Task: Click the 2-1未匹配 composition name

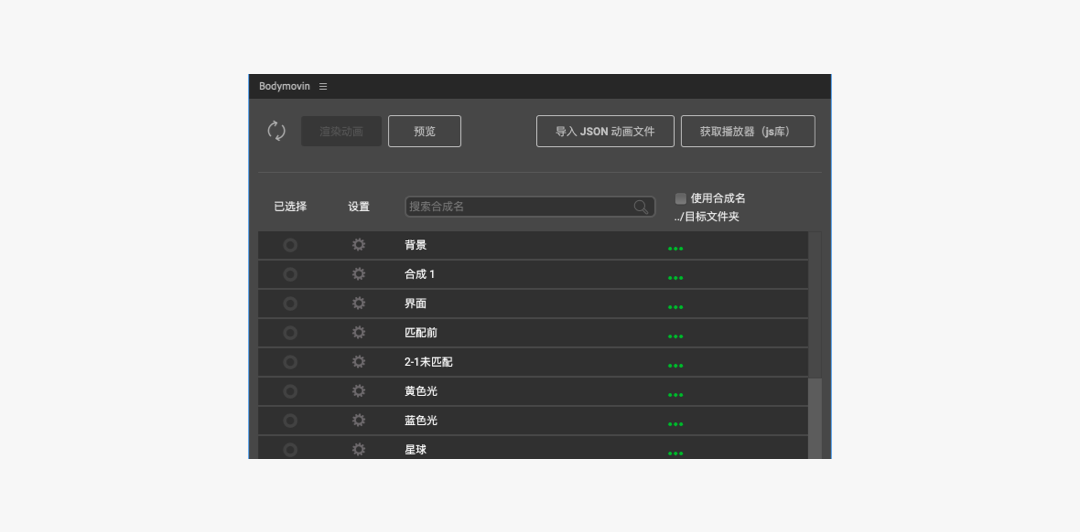Action: 428,362
